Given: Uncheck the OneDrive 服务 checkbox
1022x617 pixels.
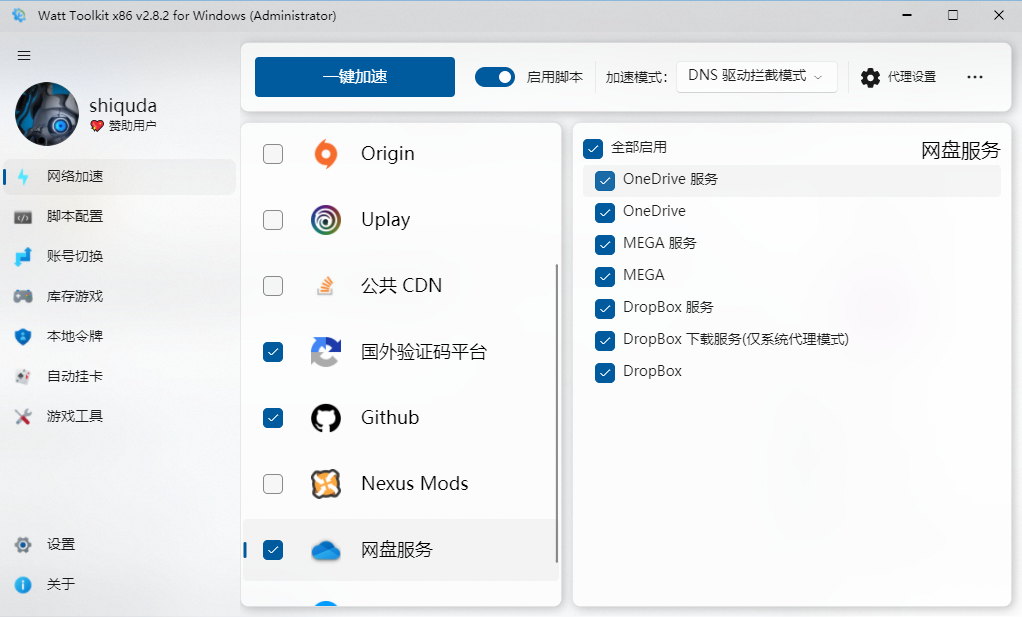Looking at the screenshot, I should 605,181.
